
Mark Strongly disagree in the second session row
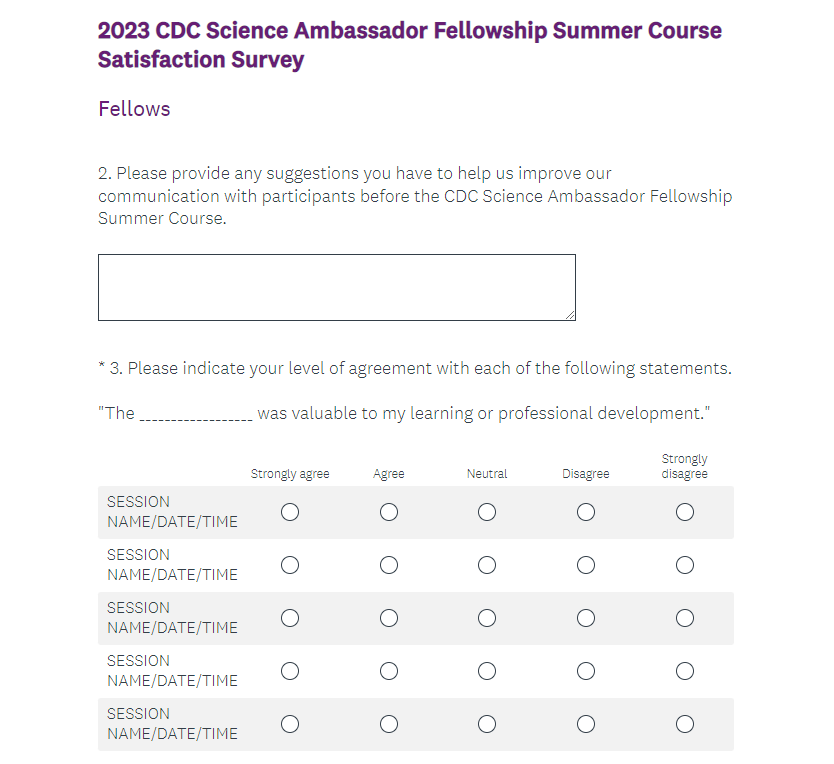click(x=685, y=565)
